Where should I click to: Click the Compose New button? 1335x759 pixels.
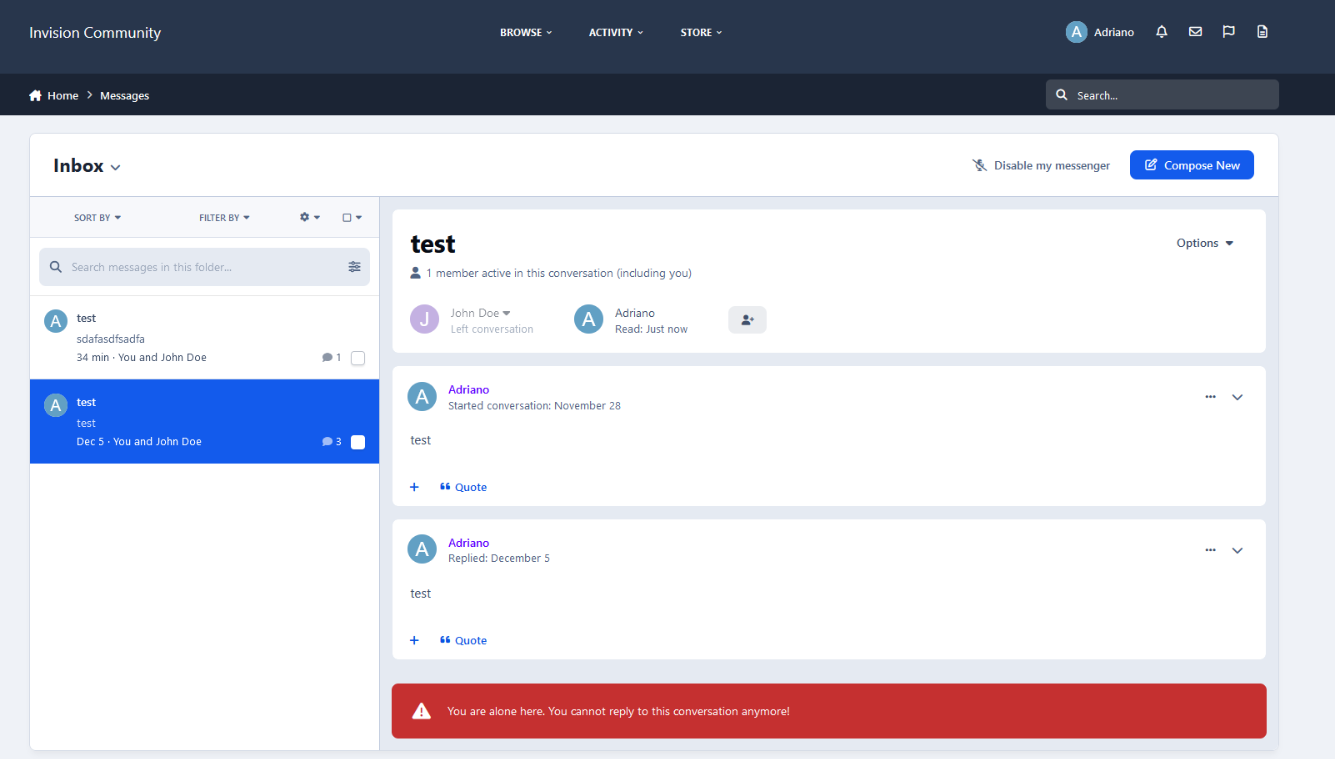coord(1191,166)
